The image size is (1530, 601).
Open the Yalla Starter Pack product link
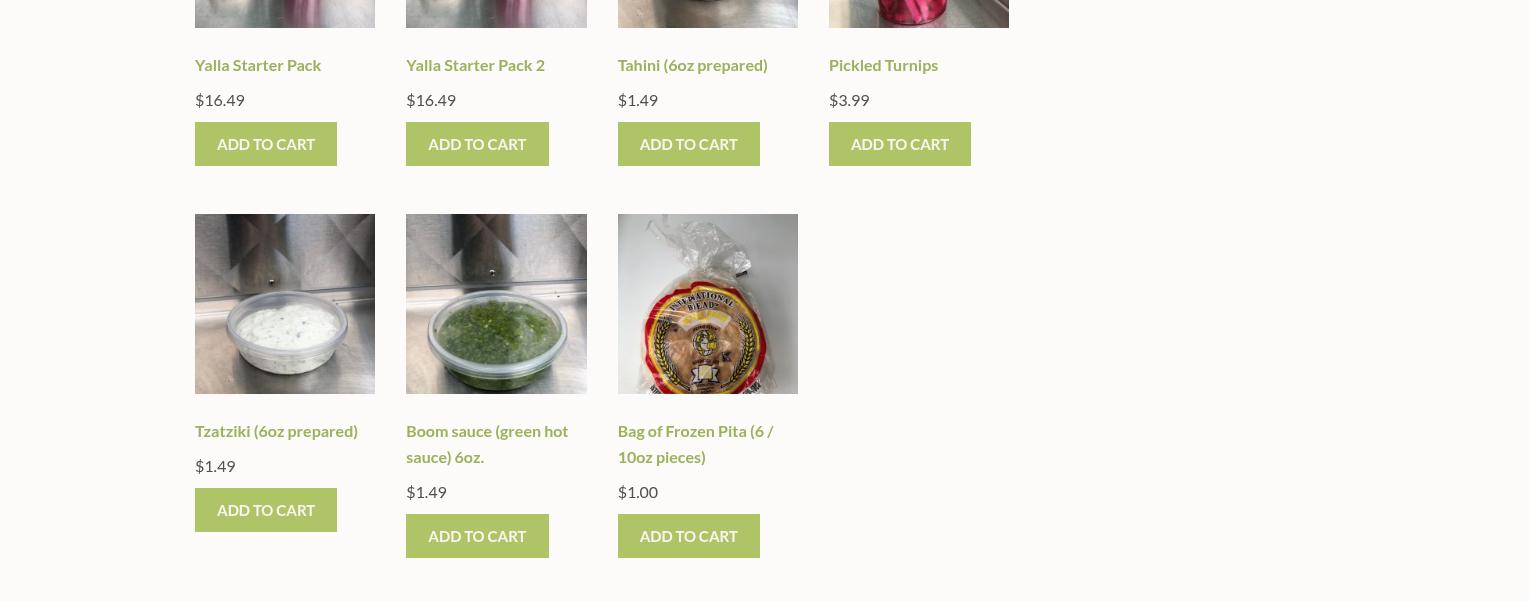(258, 65)
